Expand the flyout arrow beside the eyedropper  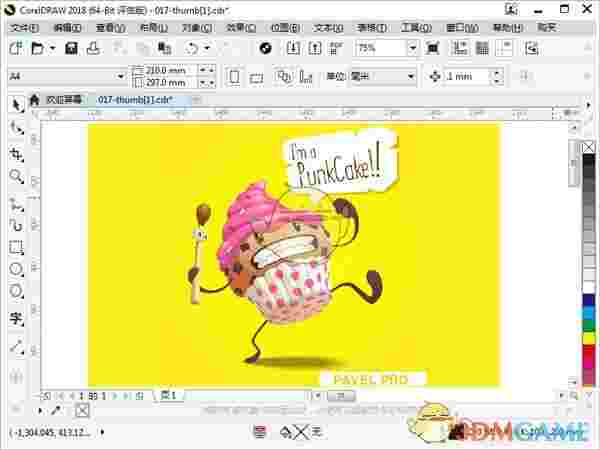tap(40, 411)
